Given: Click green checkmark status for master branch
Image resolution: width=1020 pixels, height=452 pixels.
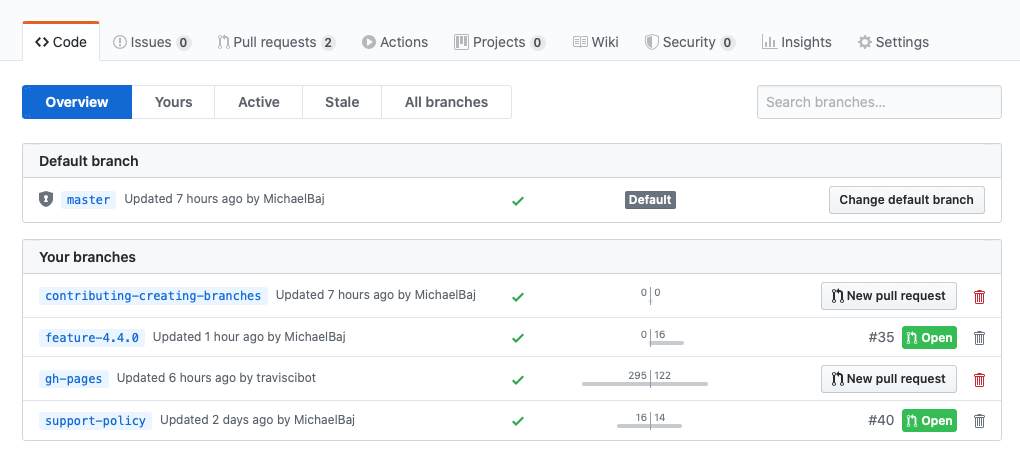Looking at the screenshot, I should coord(518,200).
